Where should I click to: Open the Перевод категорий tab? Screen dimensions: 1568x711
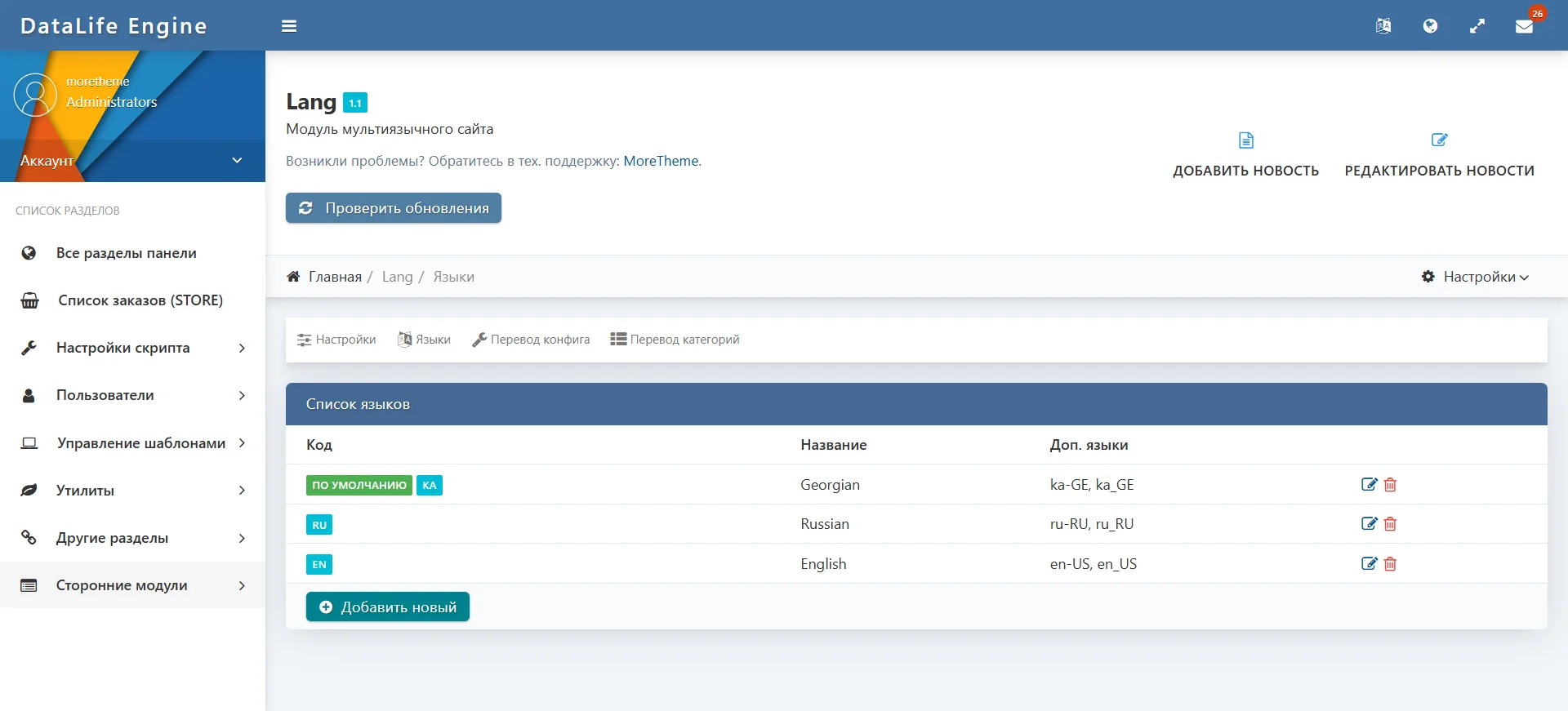[675, 340]
